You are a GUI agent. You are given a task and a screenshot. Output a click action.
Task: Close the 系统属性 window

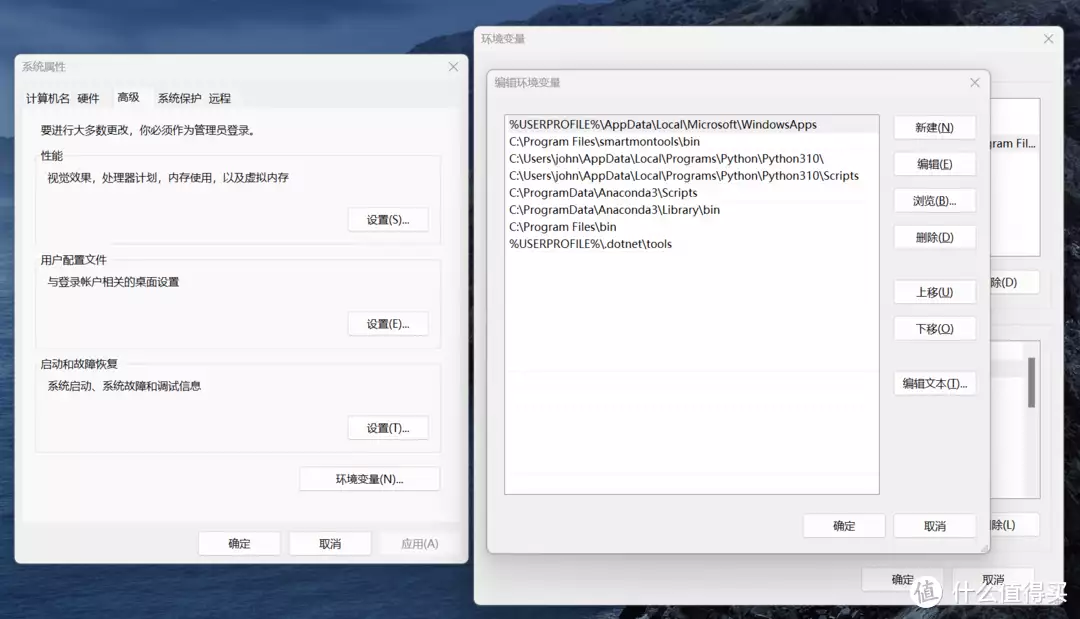(453, 67)
